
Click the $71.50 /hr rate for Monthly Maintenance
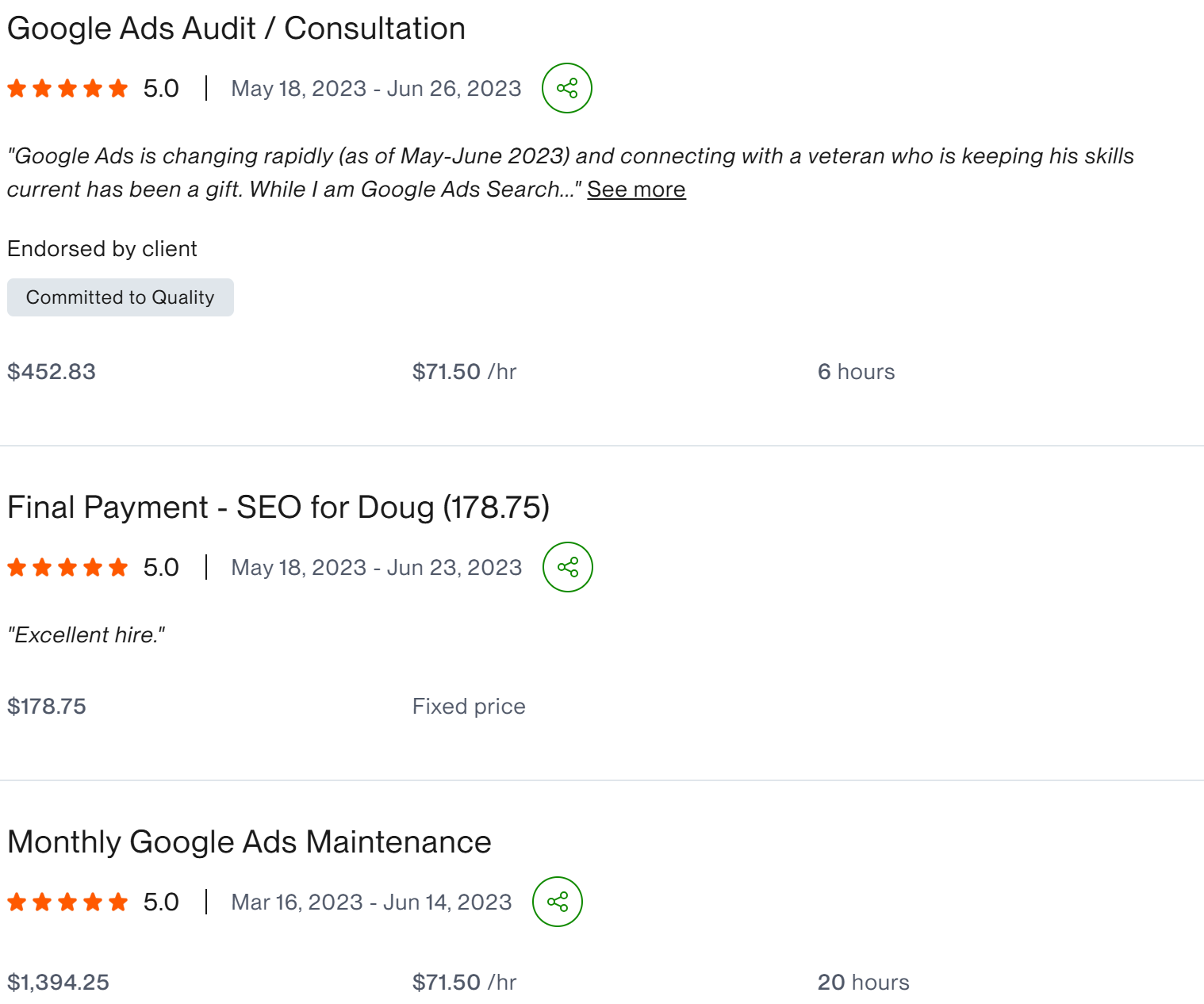[x=465, y=983]
